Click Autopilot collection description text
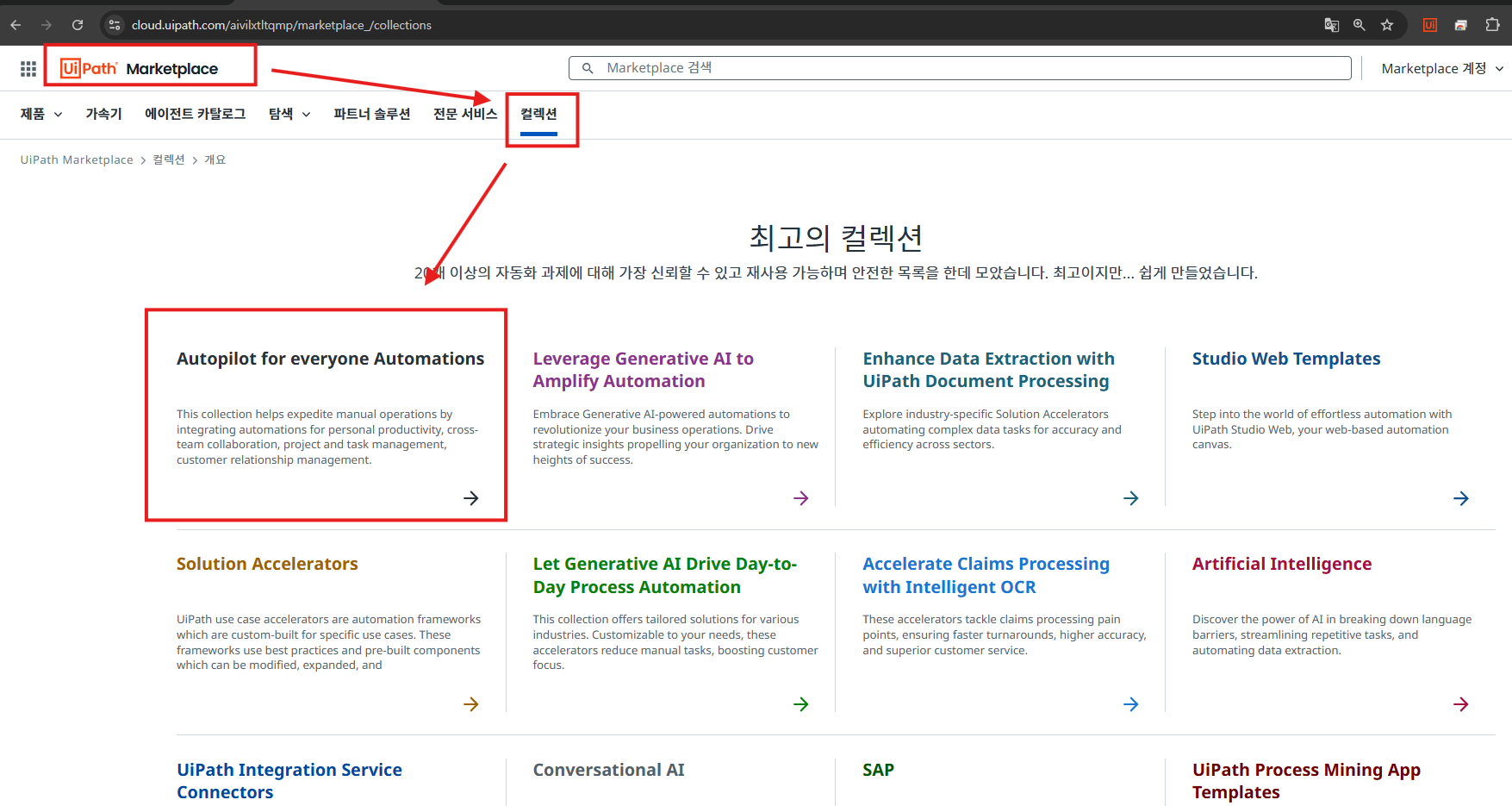The image size is (1512, 806). (x=327, y=437)
